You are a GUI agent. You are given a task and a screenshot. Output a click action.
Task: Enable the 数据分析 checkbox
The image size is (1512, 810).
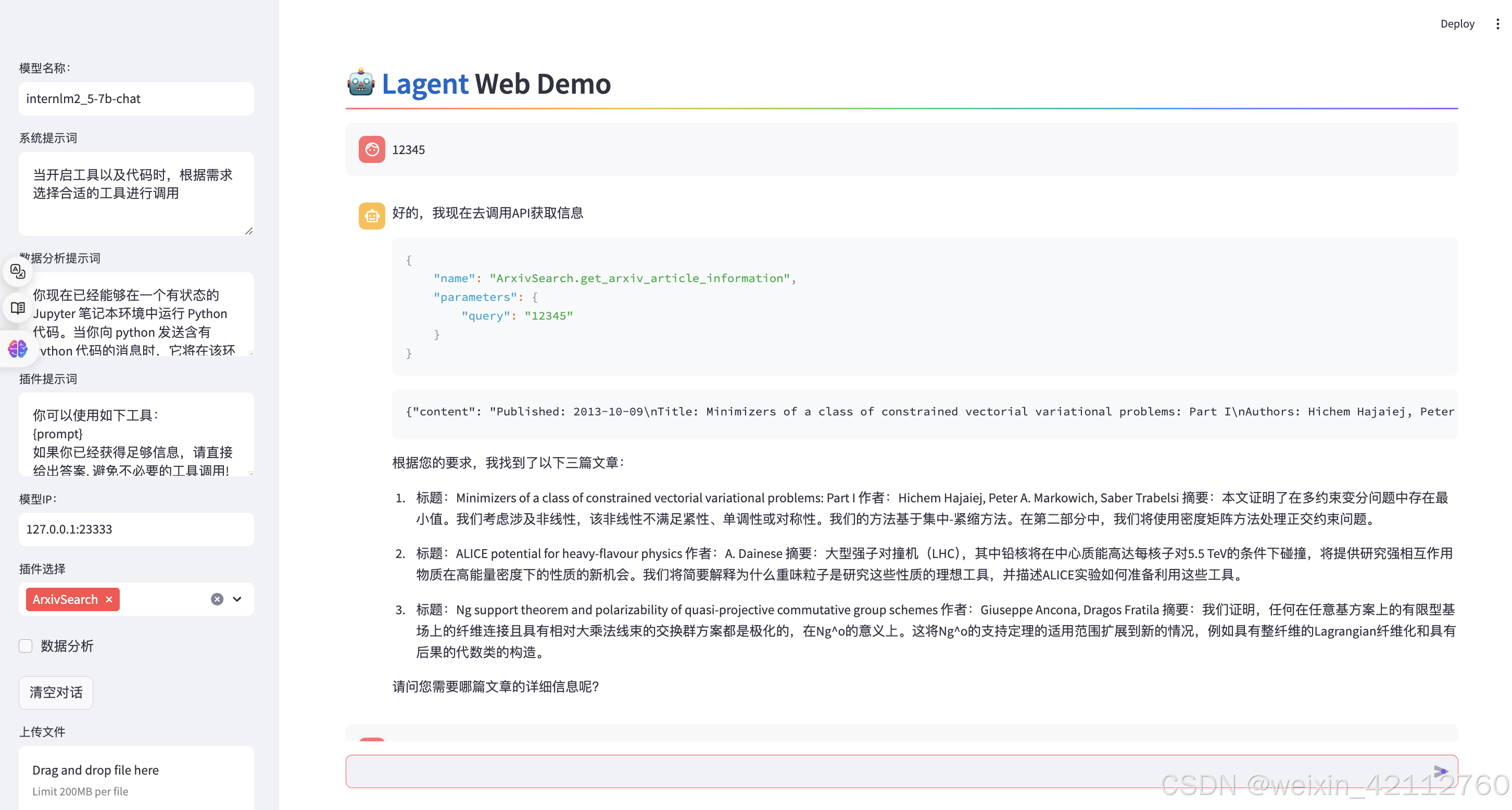click(x=26, y=646)
